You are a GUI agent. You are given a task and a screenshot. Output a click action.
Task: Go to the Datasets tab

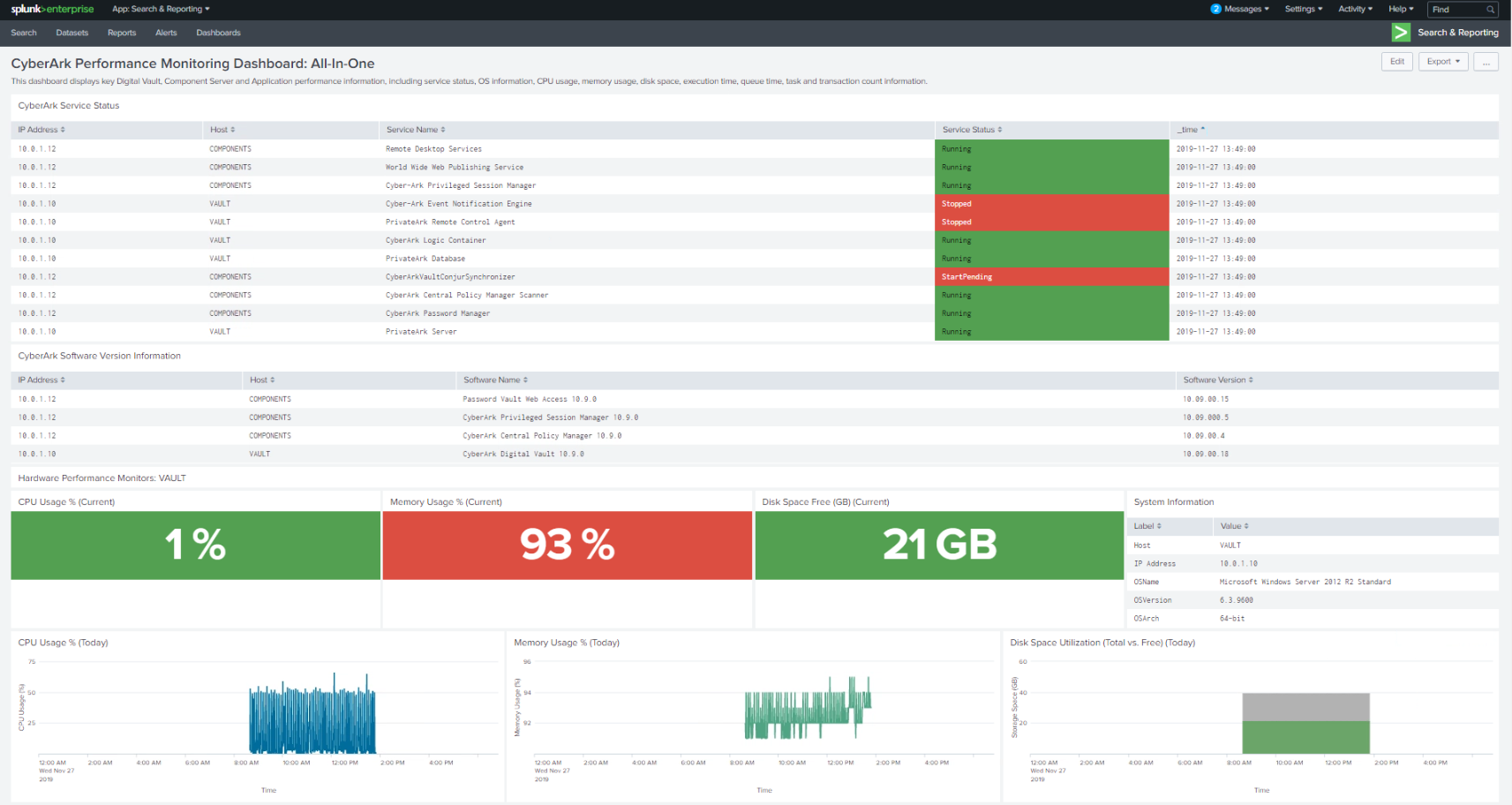point(72,33)
